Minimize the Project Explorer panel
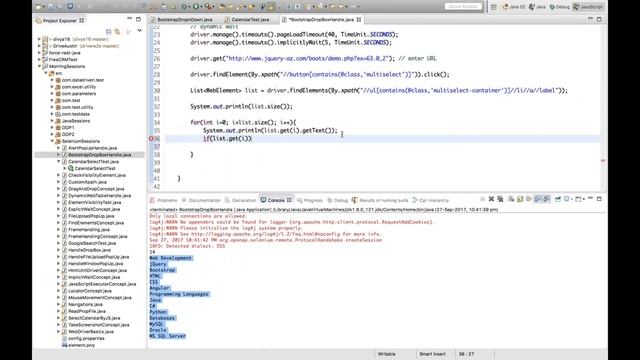Screen dimensions: 640x360 coord(129,19)
